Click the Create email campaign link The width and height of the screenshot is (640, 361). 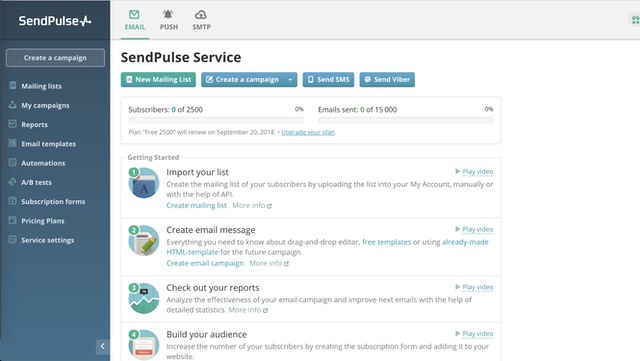click(205, 263)
